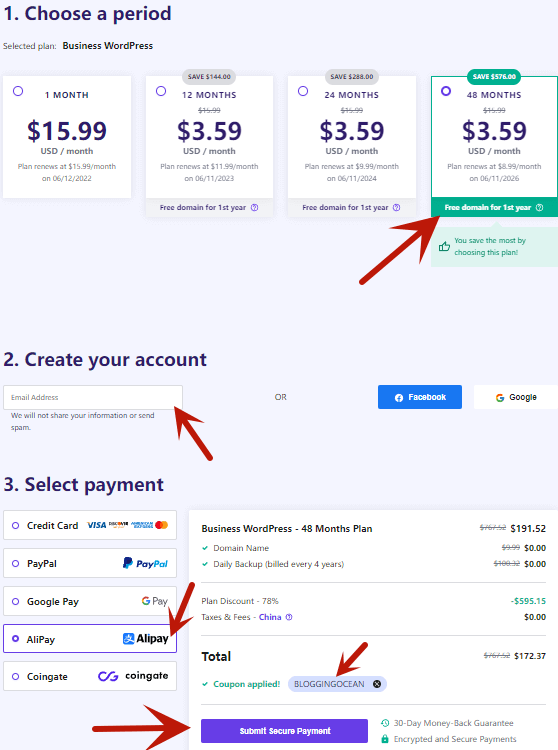Click the Coingate logo
This screenshot has height=750, width=558.
pos(133,676)
